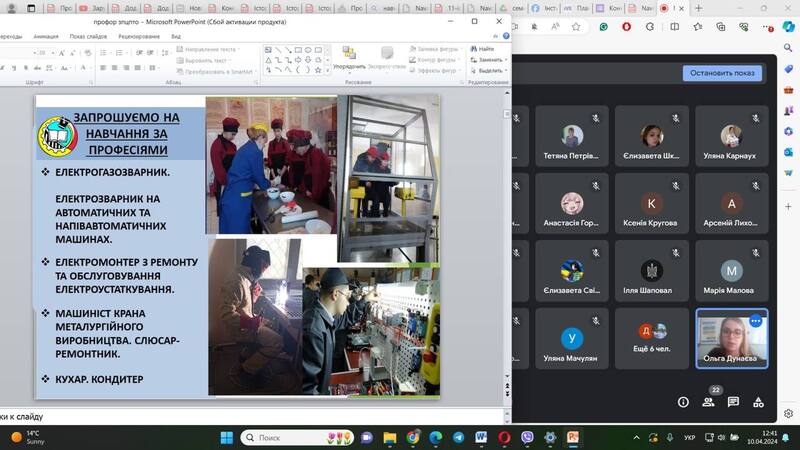The width and height of the screenshot is (800, 450).
Task: Open the meeting chat icon
Action: [x=733, y=403]
